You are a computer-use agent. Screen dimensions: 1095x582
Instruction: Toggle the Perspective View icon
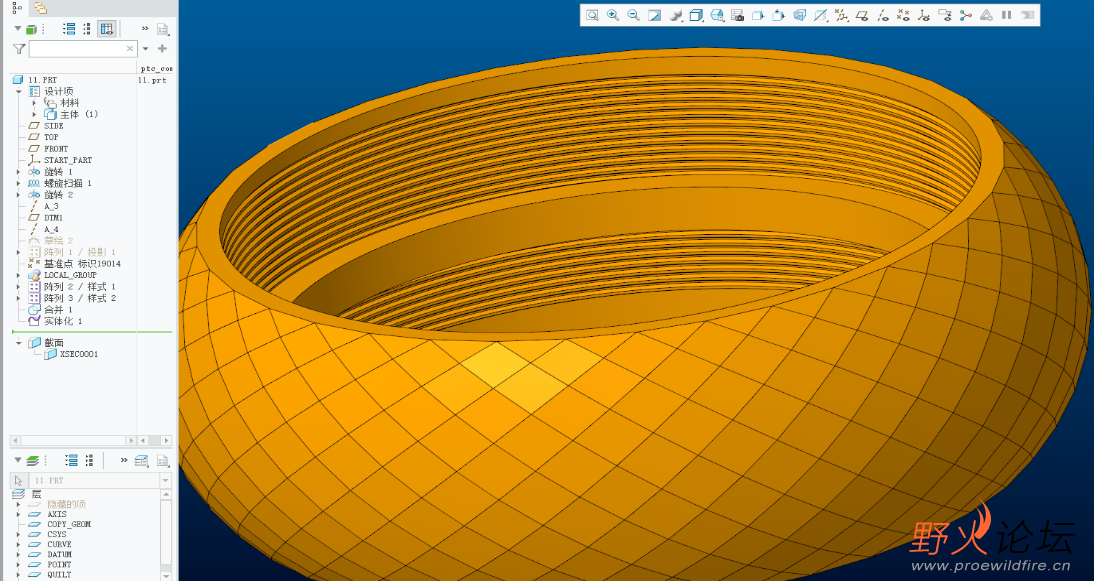pos(800,15)
